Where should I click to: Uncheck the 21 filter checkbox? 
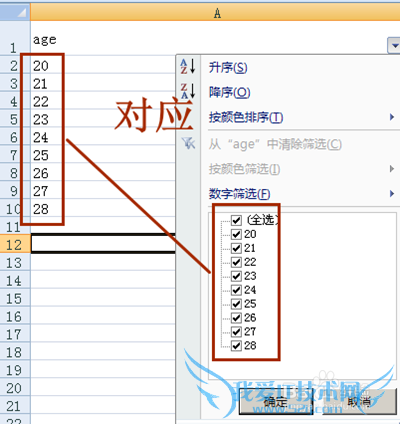click(x=236, y=248)
